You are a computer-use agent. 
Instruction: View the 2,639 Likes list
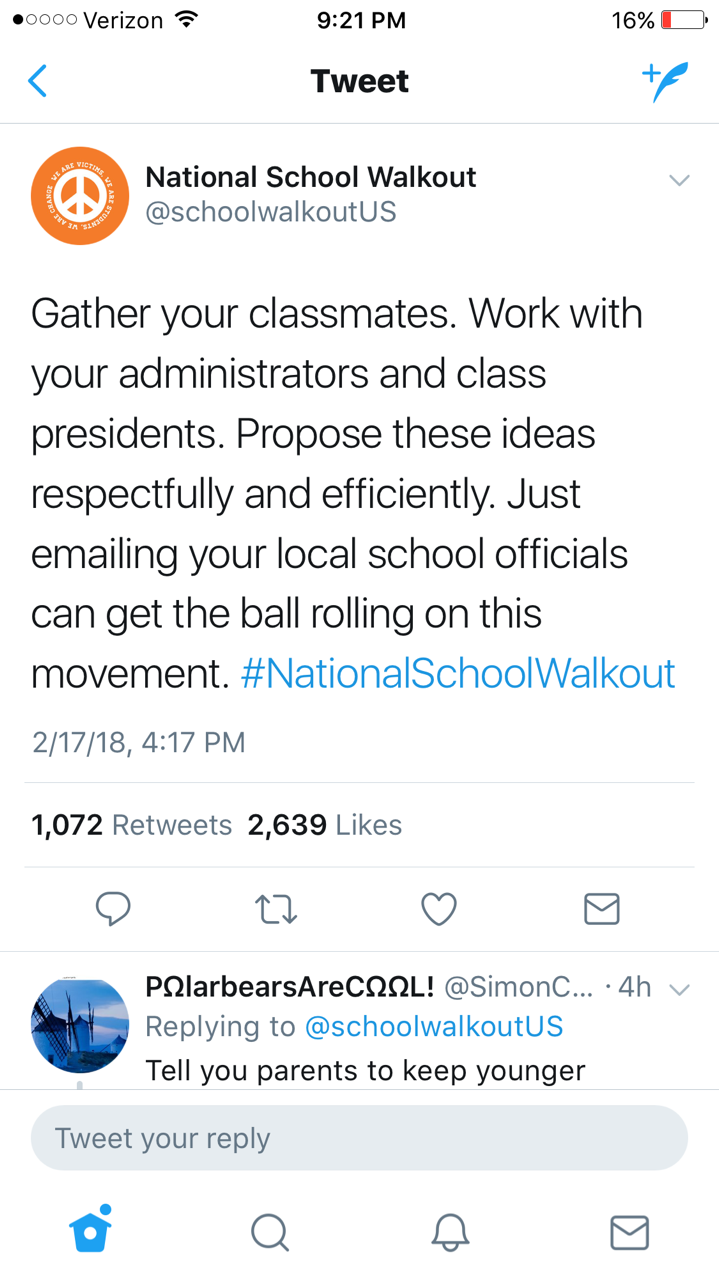tap(325, 825)
